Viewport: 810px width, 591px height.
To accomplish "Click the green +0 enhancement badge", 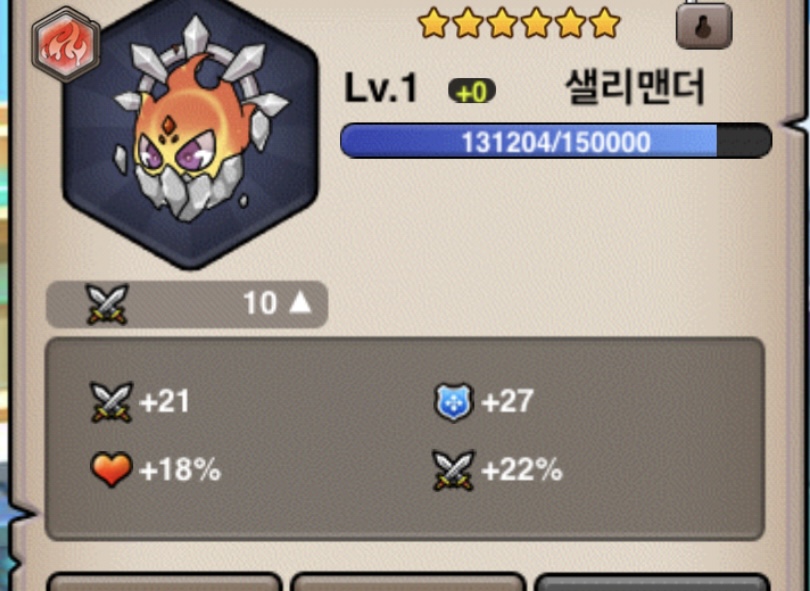I will click(472, 92).
